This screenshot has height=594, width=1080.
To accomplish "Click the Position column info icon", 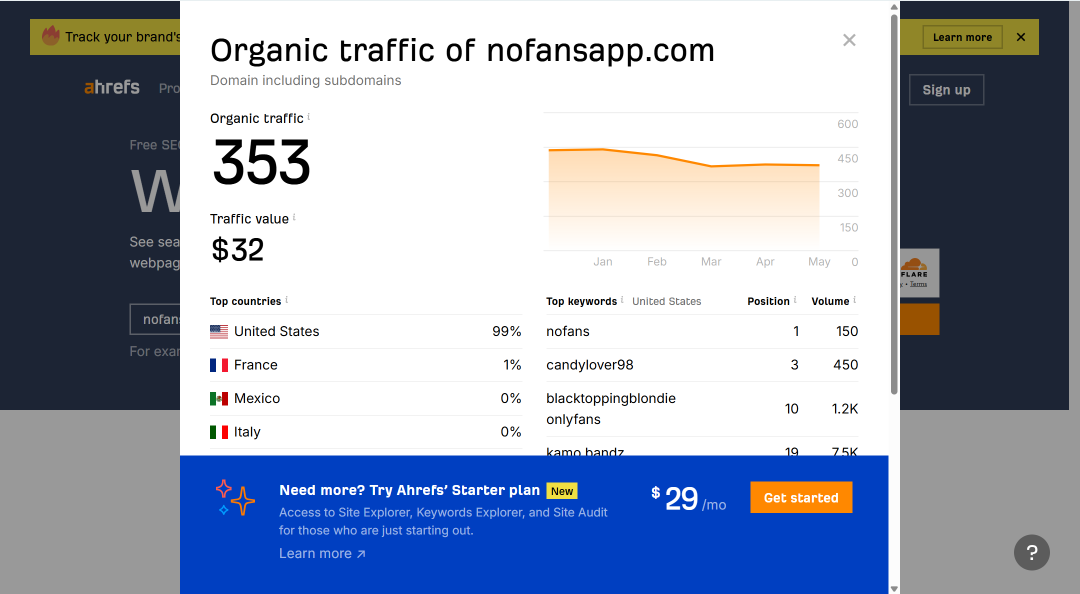I will [x=795, y=300].
